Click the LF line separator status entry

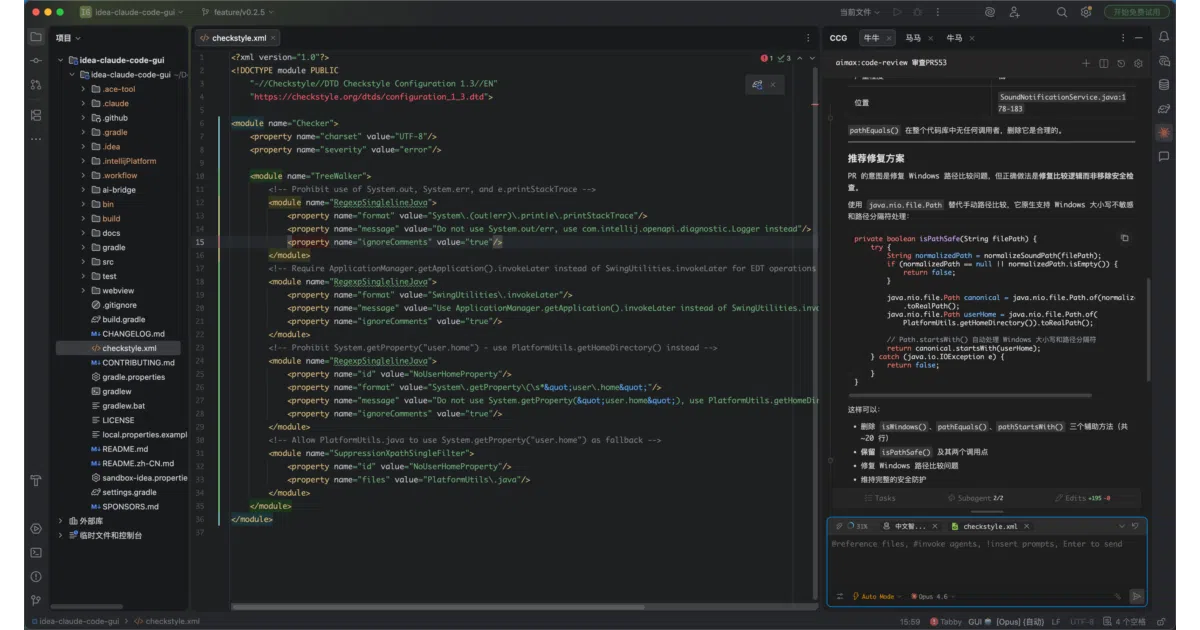[1055, 621]
